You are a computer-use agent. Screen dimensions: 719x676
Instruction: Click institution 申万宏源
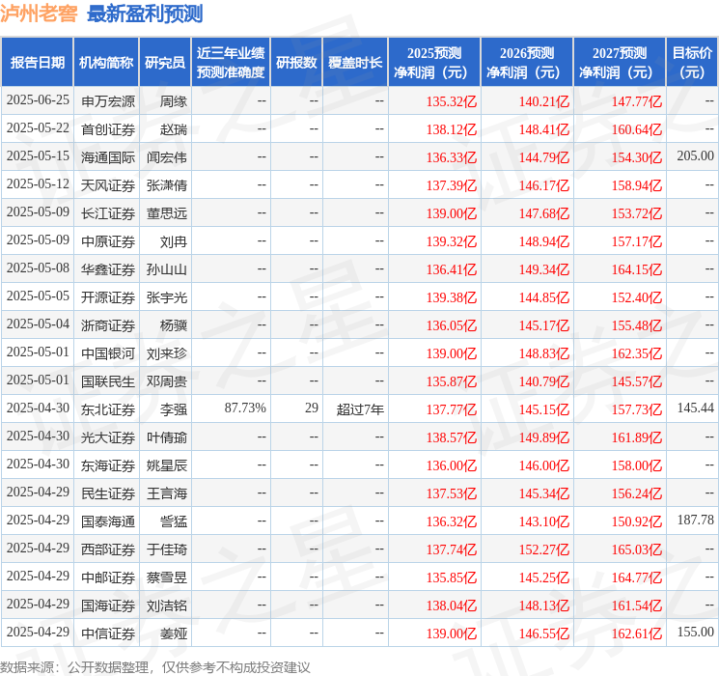coord(108,101)
